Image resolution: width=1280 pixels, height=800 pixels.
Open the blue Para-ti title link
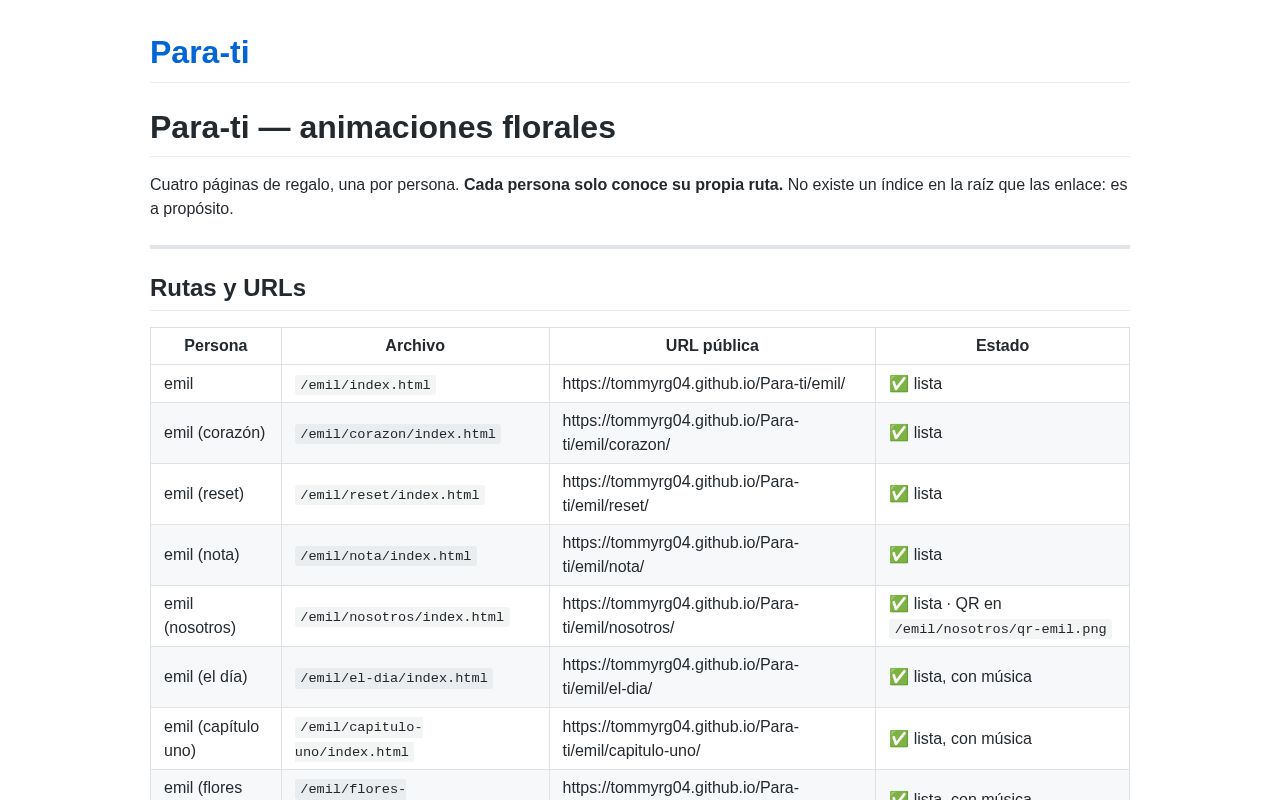click(x=199, y=52)
